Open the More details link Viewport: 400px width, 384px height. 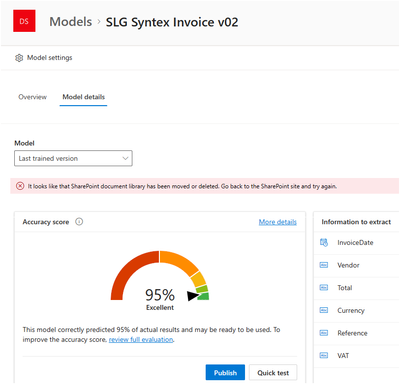(x=278, y=222)
